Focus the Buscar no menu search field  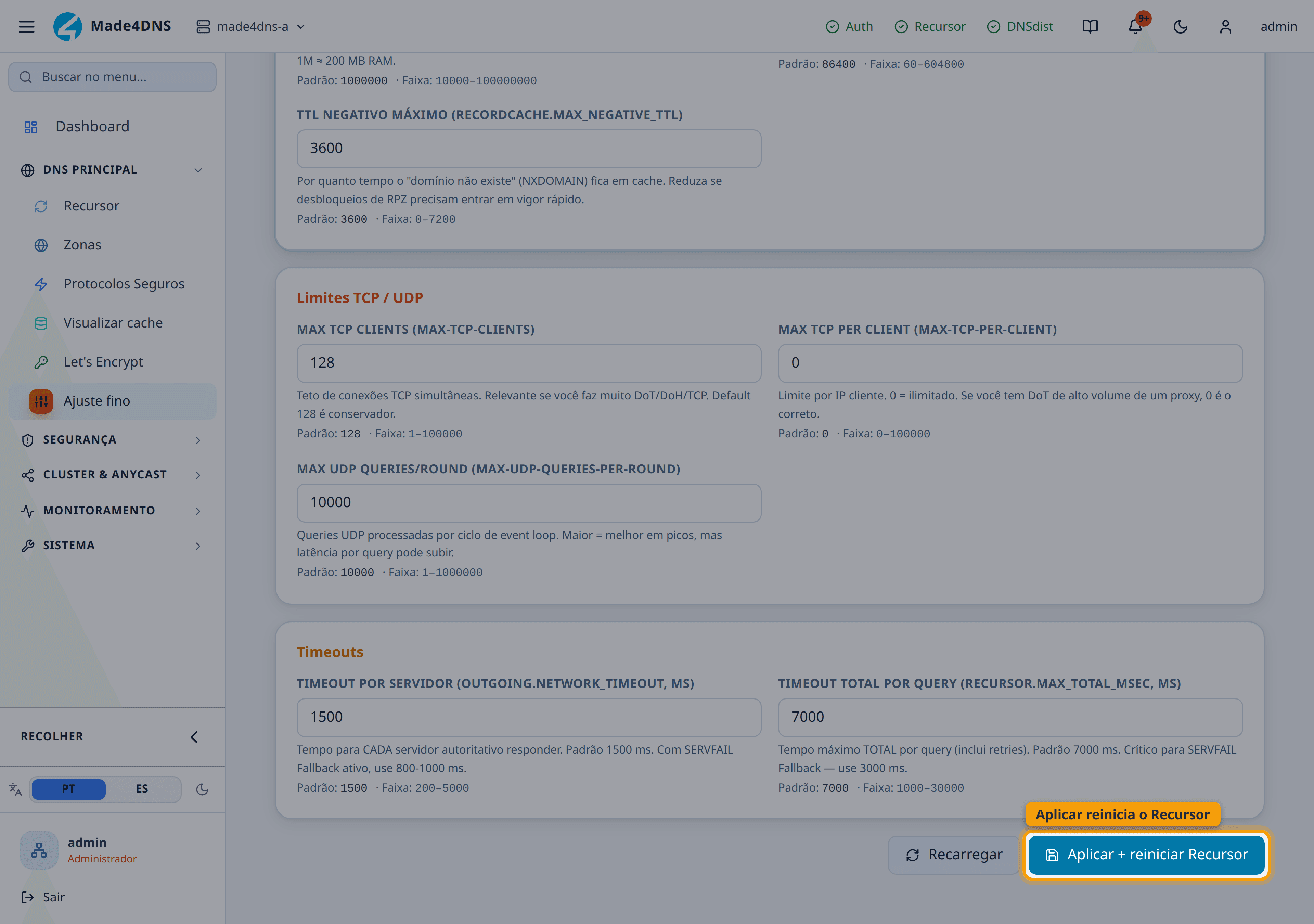click(x=112, y=77)
